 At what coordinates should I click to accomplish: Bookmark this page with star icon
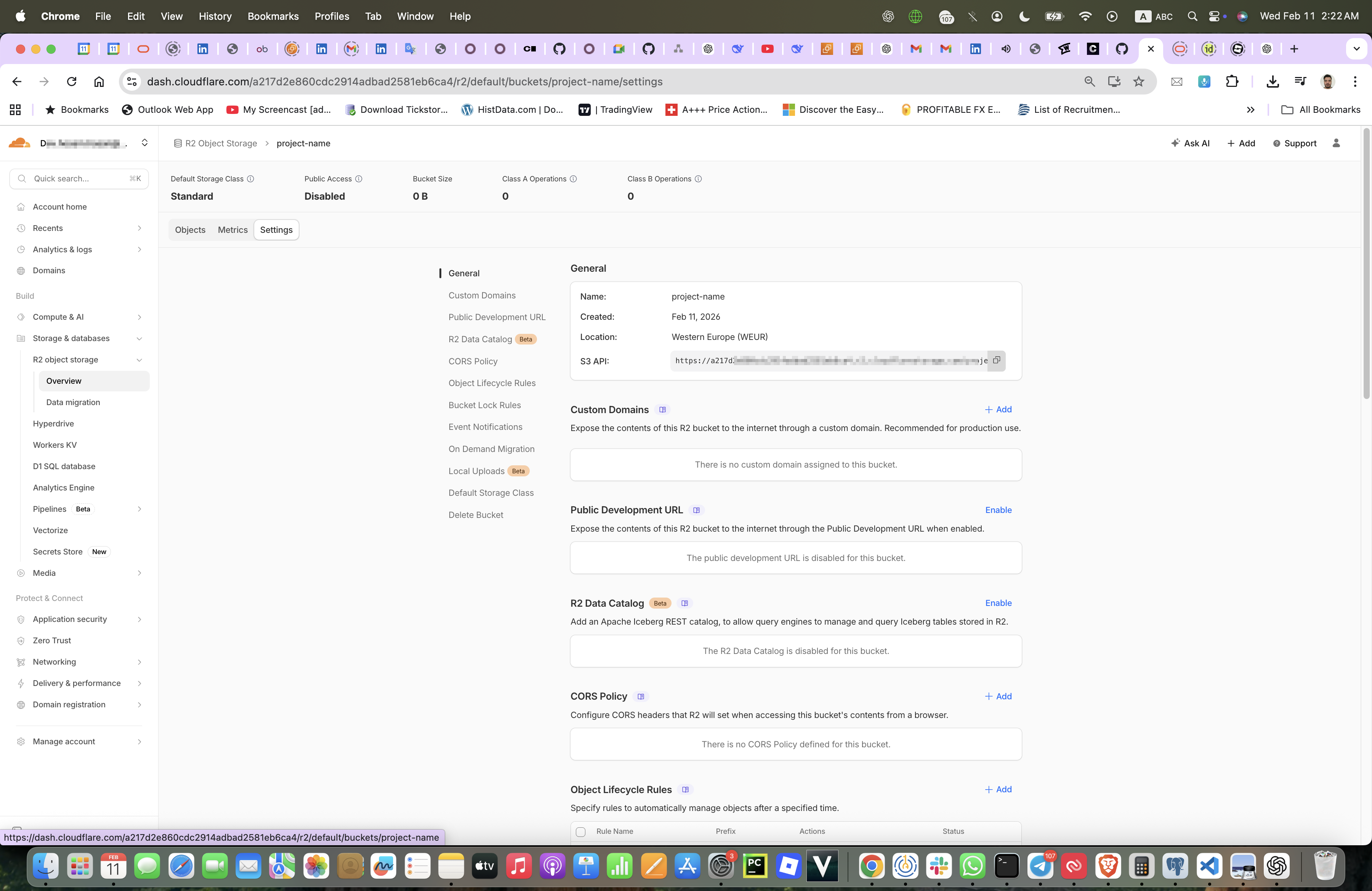coord(1138,81)
